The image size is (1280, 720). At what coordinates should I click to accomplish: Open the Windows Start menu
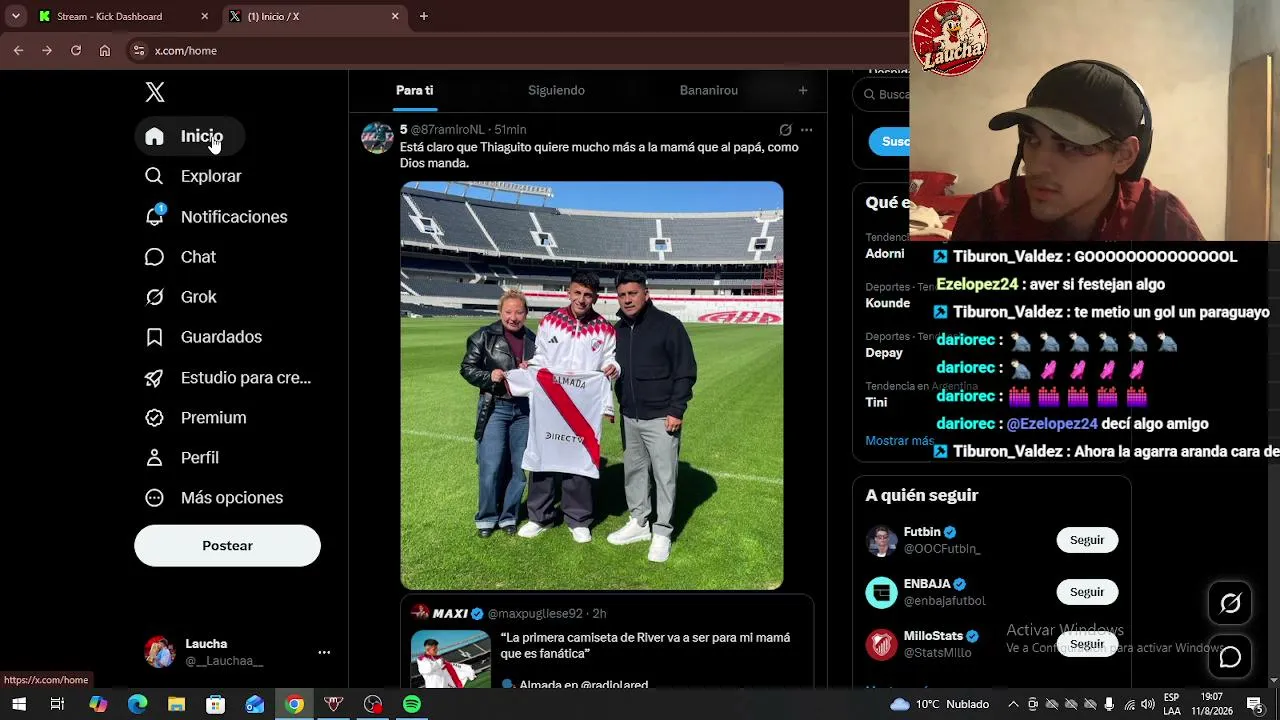tap(18, 704)
